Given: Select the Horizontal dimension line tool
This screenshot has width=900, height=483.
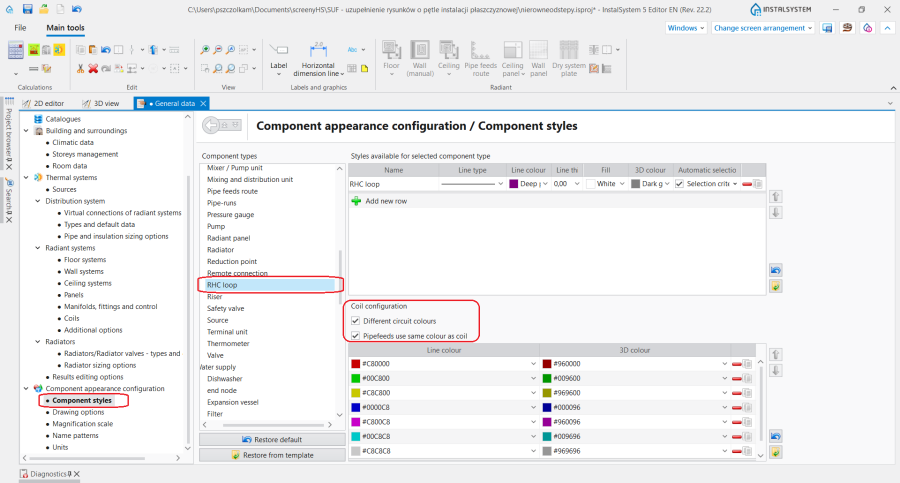Looking at the screenshot, I should coord(319,59).
